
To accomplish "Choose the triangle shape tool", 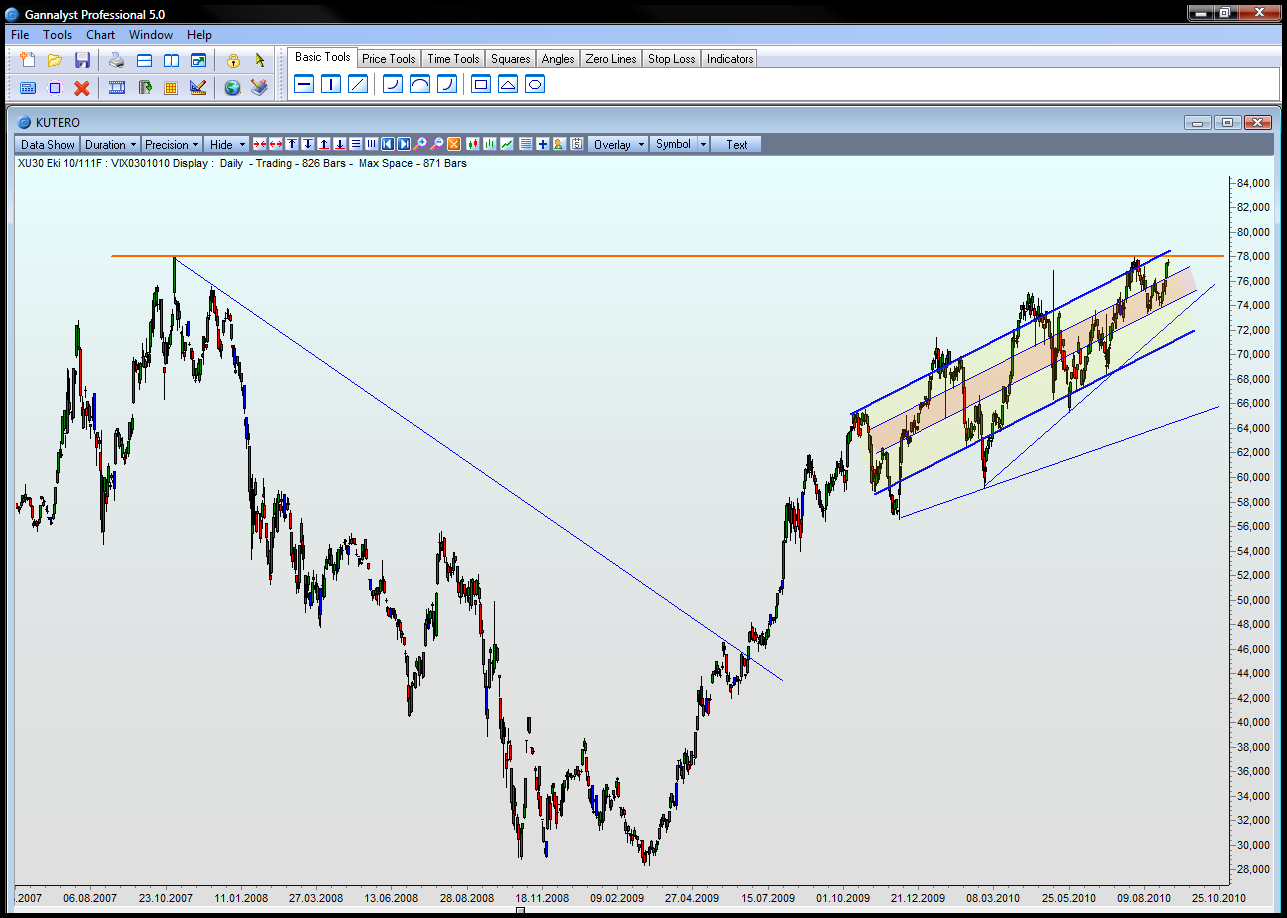I will click(x=508, y=84).
